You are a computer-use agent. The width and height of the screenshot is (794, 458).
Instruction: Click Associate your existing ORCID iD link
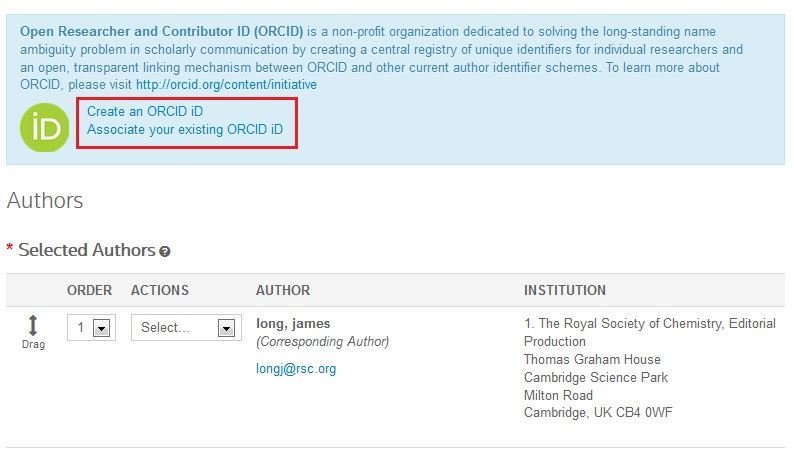click(x=185, y=130)
